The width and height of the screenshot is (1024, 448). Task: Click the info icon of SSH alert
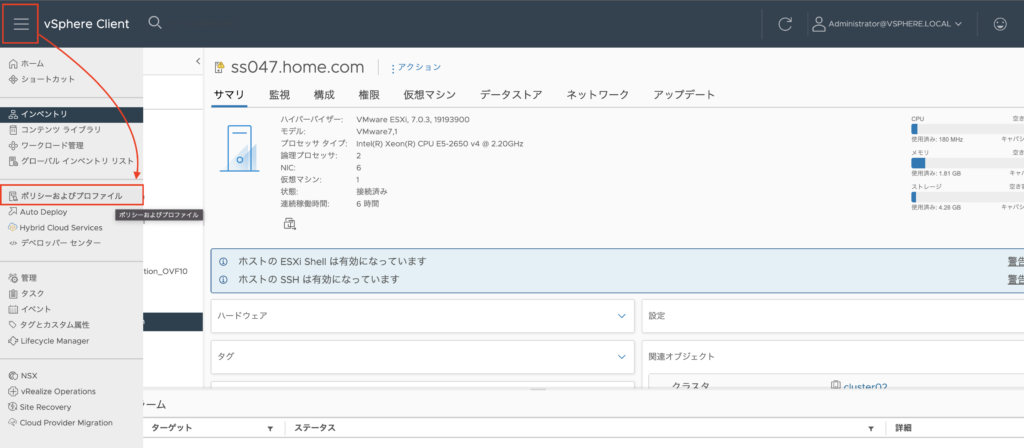click(223, 280)
